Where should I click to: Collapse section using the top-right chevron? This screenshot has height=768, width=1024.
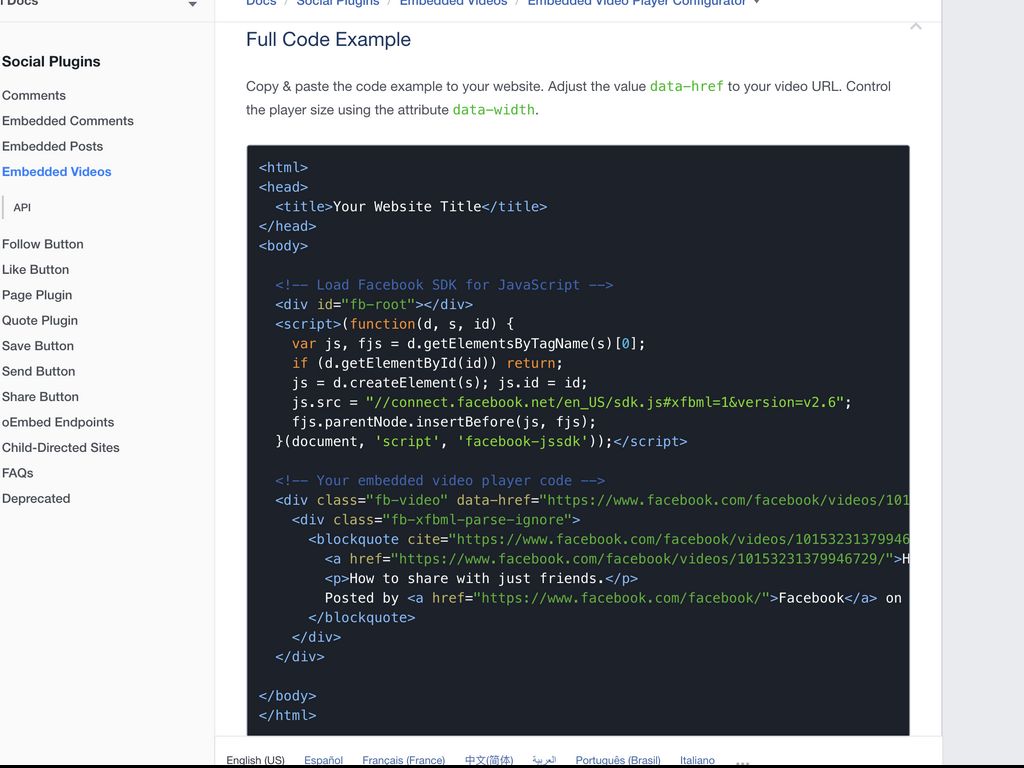[915, 26]
